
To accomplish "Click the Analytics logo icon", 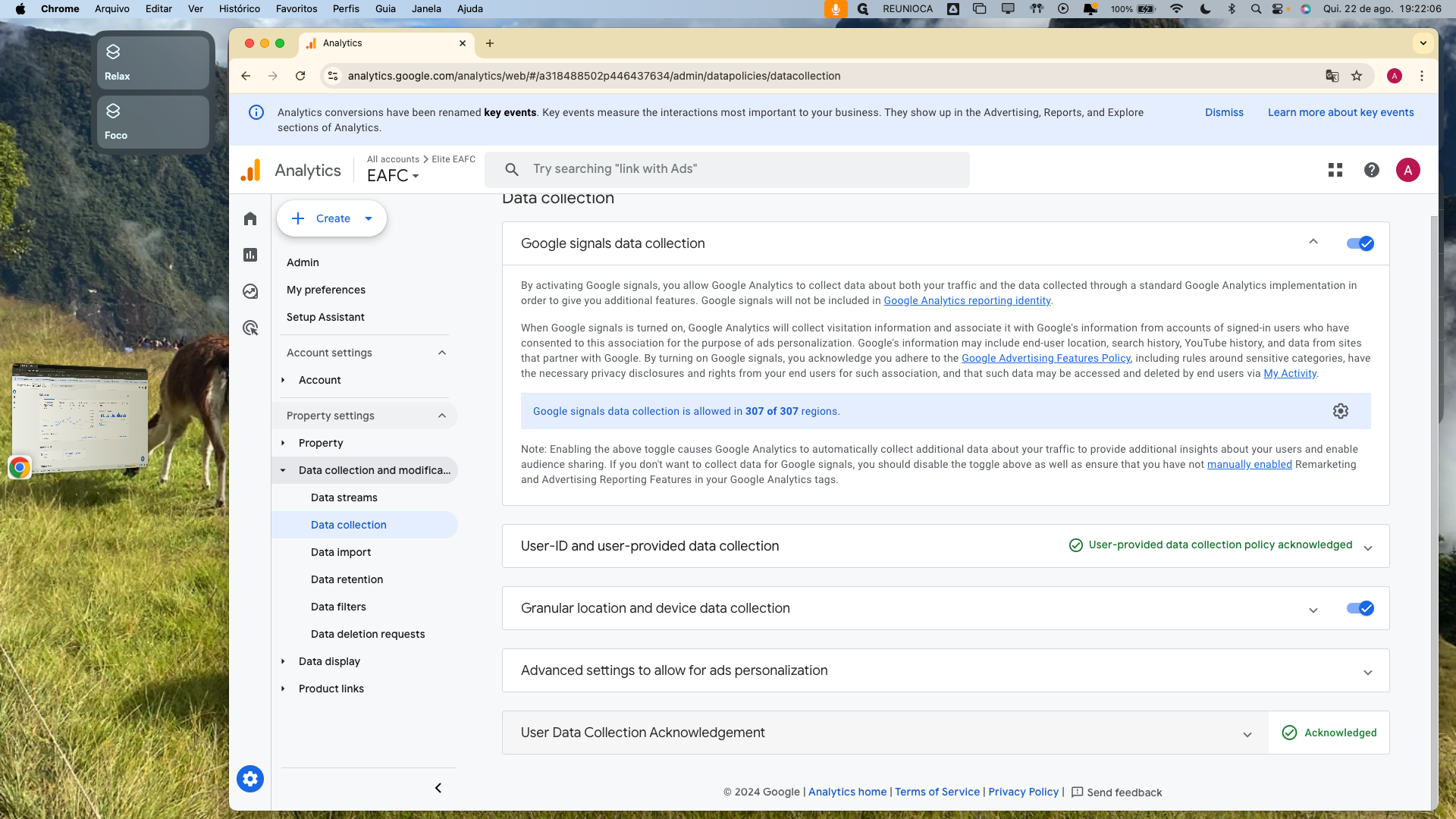I will 250,170.
